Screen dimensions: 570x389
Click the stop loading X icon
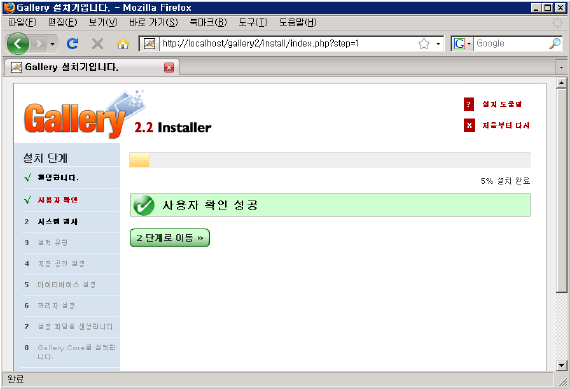[97, 44]
